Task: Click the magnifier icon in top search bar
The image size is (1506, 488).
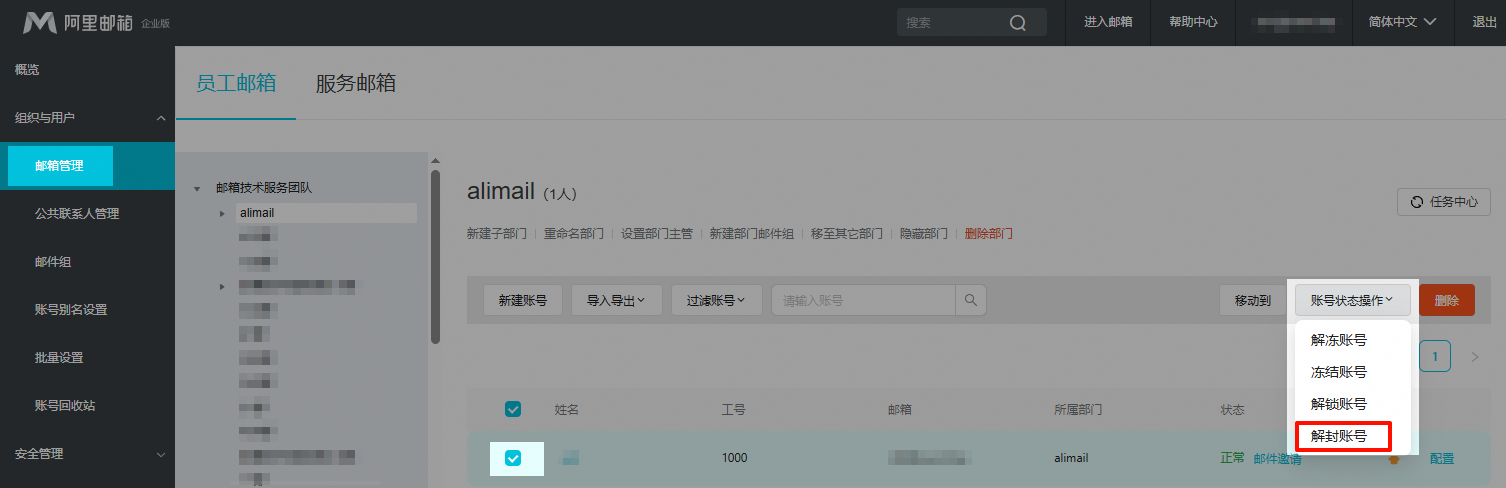Action: pos(1017,23)
